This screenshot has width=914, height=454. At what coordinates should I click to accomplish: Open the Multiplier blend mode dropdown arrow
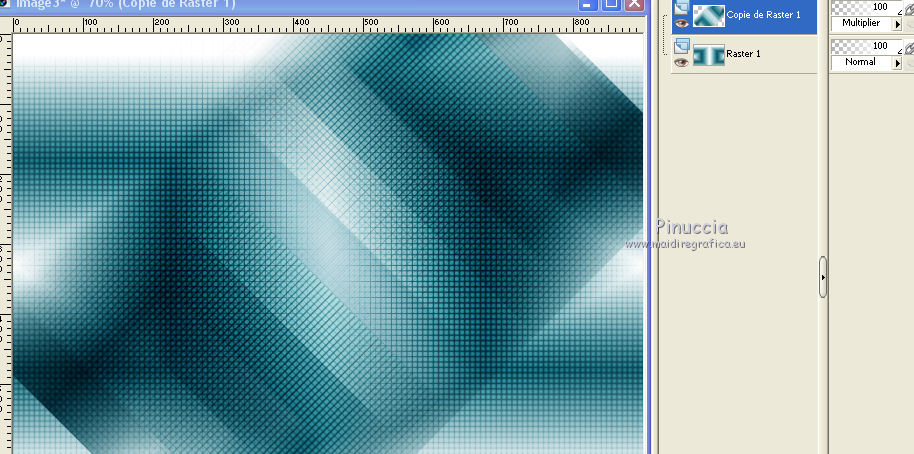(897, 24)
